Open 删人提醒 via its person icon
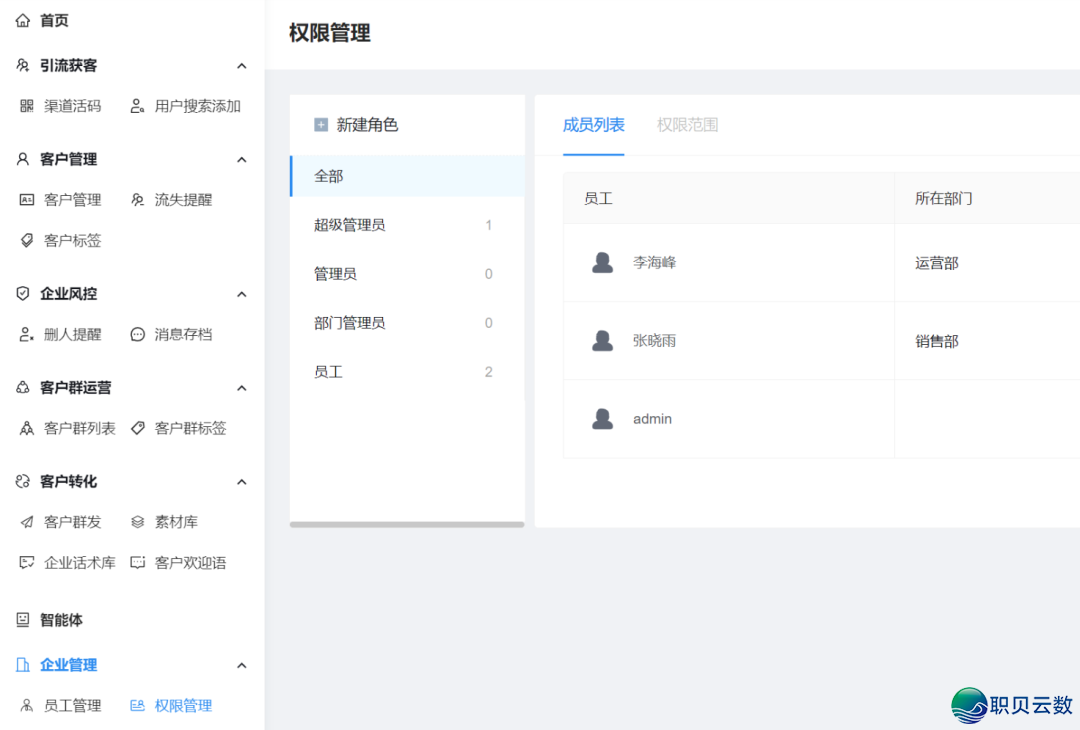The image size is (1080, 730). click(26, 334)
